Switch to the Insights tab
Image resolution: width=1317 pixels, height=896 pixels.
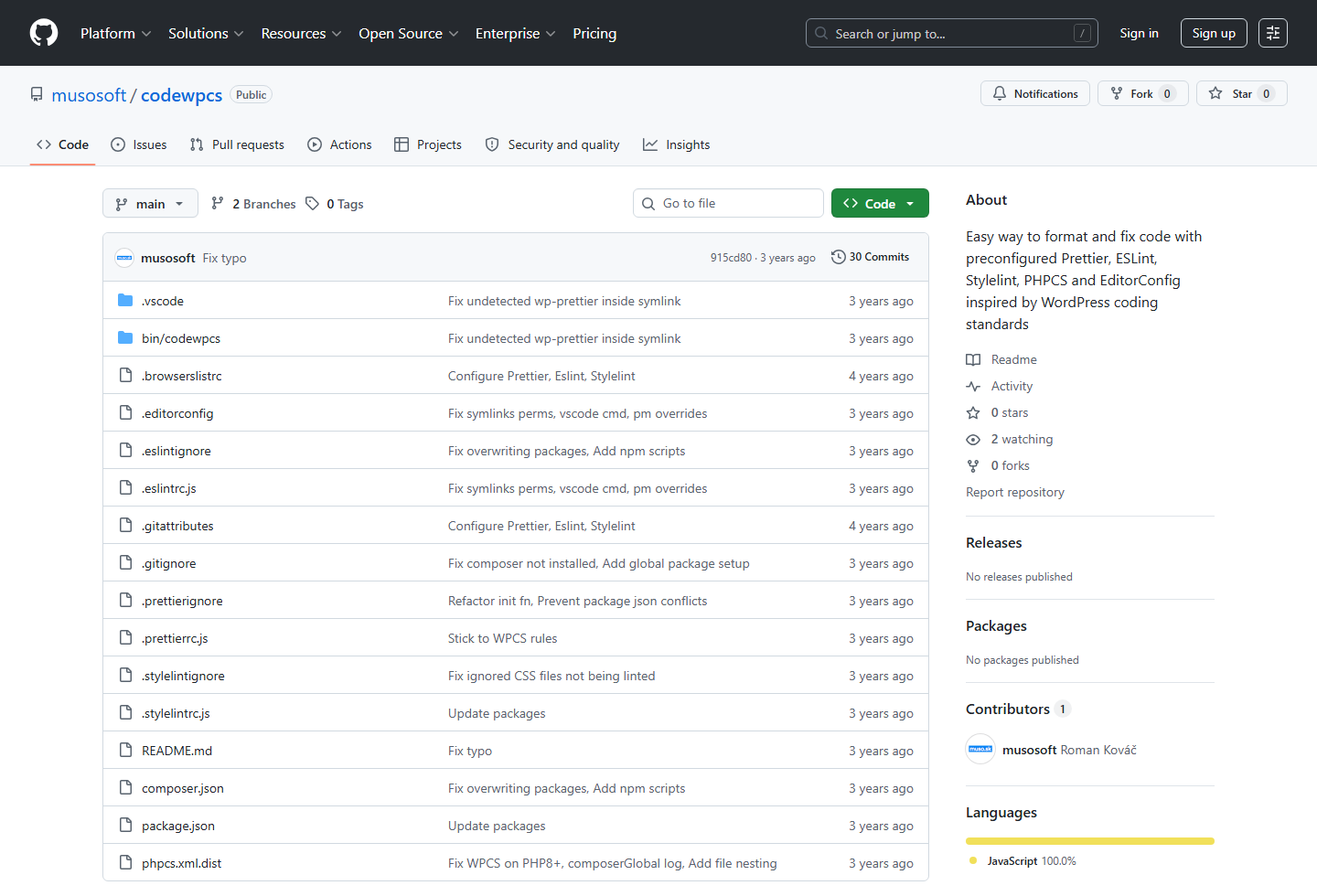(677, 144)
